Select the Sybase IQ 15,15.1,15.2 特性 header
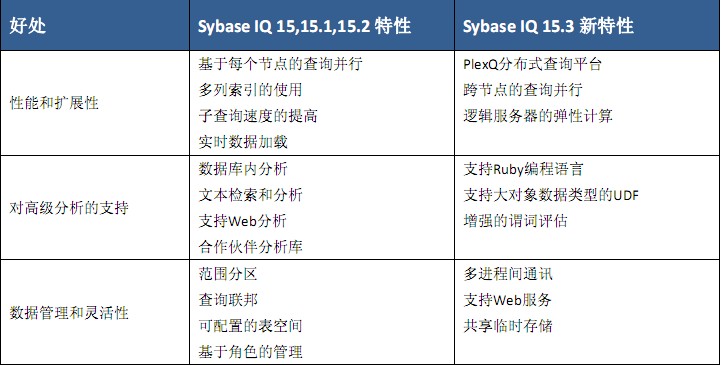The width and height of the screenshot is (721, 366). [x=304, y=26]
